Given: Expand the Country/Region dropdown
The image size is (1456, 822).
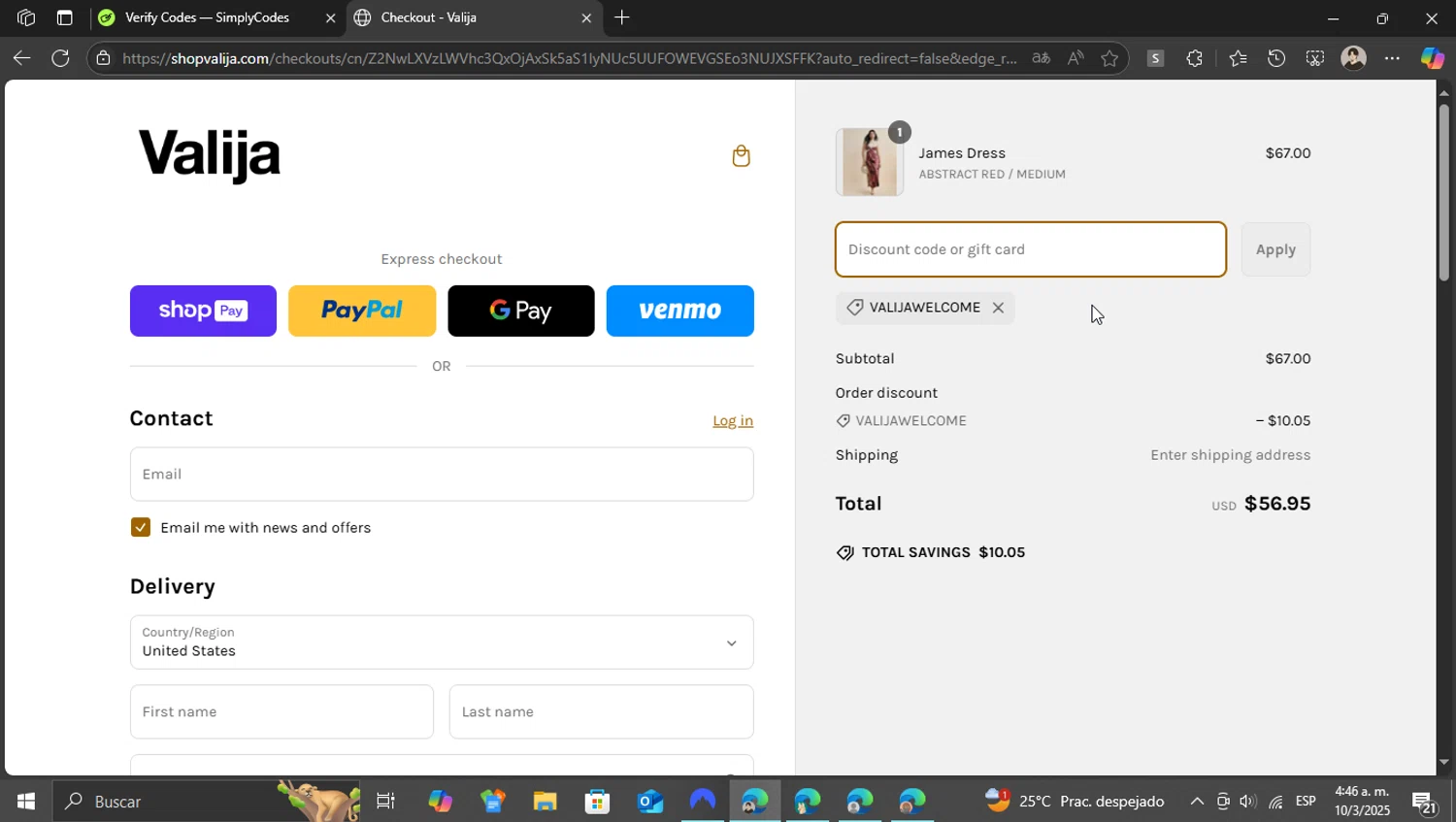Looking at the screenshot, I should [442, 642].
